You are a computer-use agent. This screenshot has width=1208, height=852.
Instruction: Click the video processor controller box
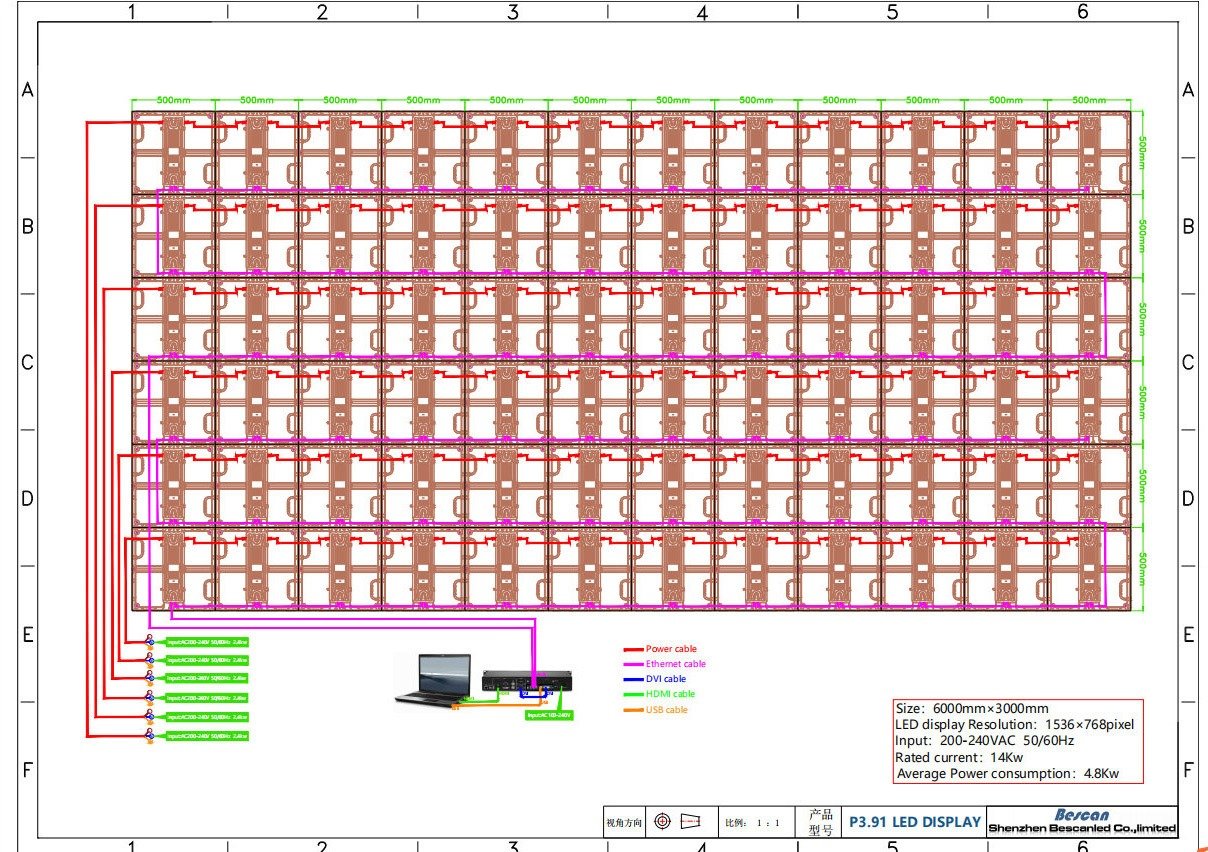[x=529, y=681]
